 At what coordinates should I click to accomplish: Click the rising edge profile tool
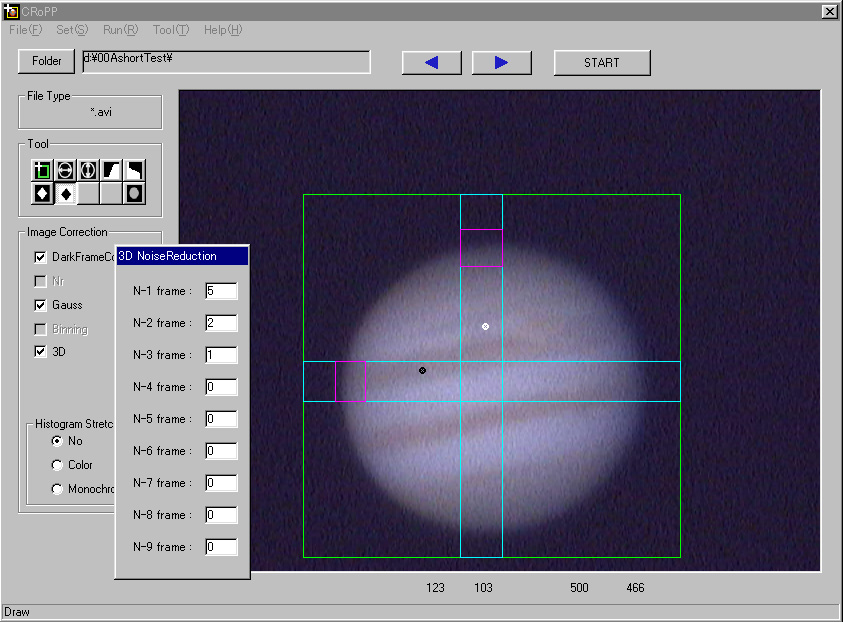[111, 170]
